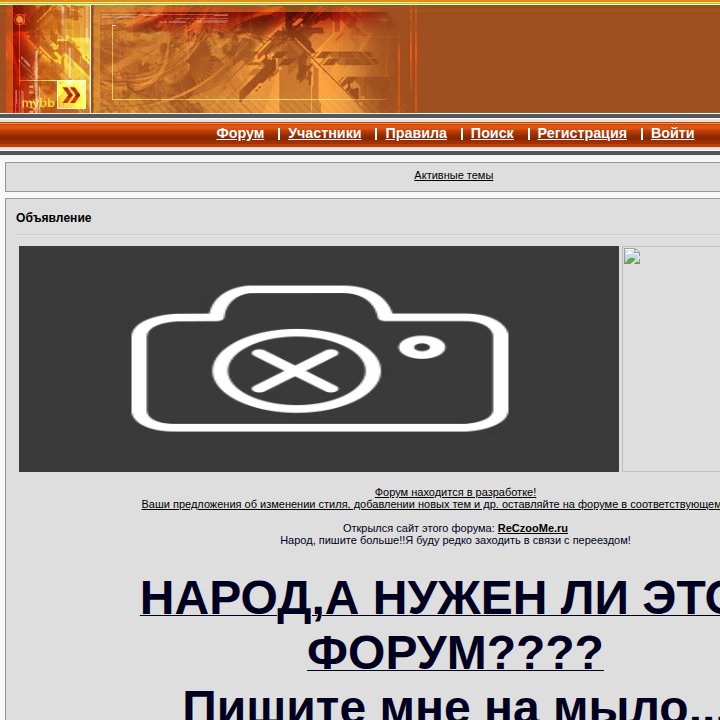Open the Форум navigation link
720x720 pixels.
240,133
